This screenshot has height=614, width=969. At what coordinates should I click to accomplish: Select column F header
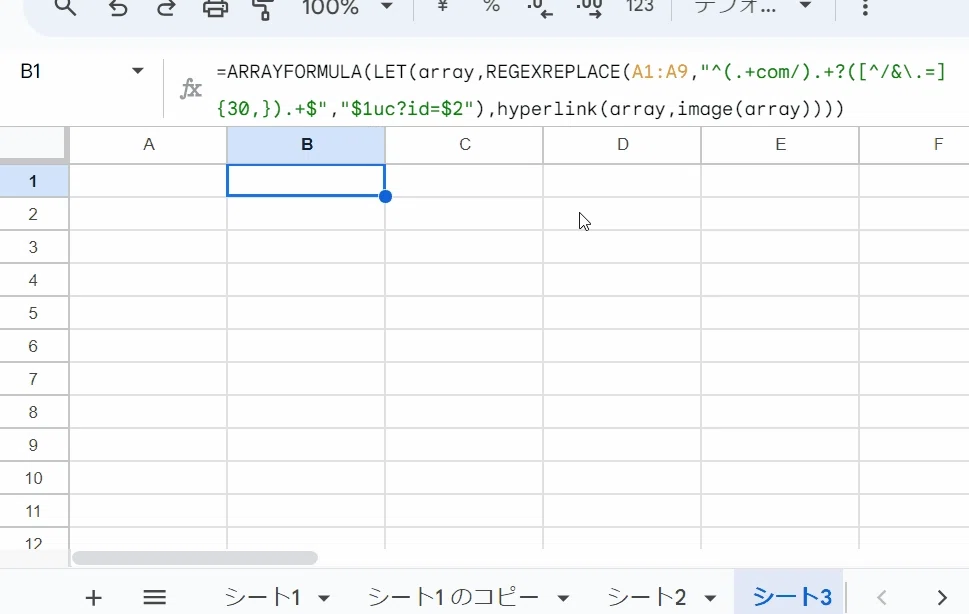pyautogui.click(x=915, y=145)
